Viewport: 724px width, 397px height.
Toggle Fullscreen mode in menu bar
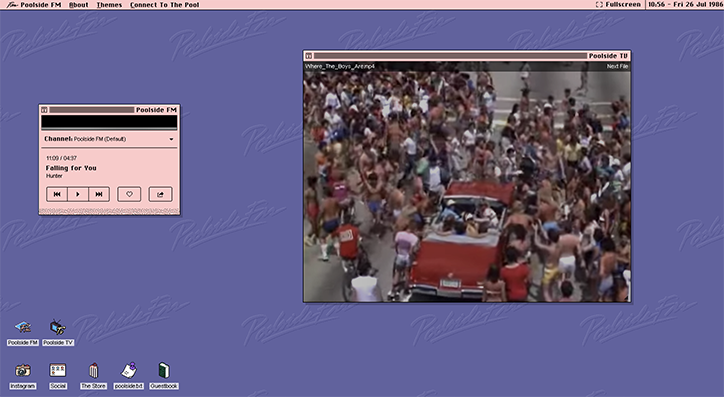[x=618, y=4]
